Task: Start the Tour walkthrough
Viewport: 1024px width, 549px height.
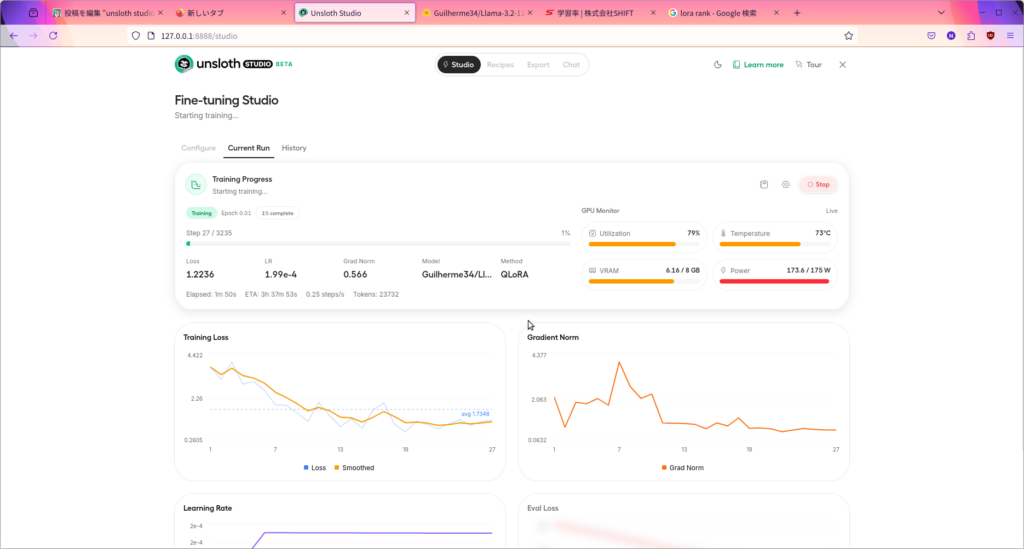Action: (808, 65)
